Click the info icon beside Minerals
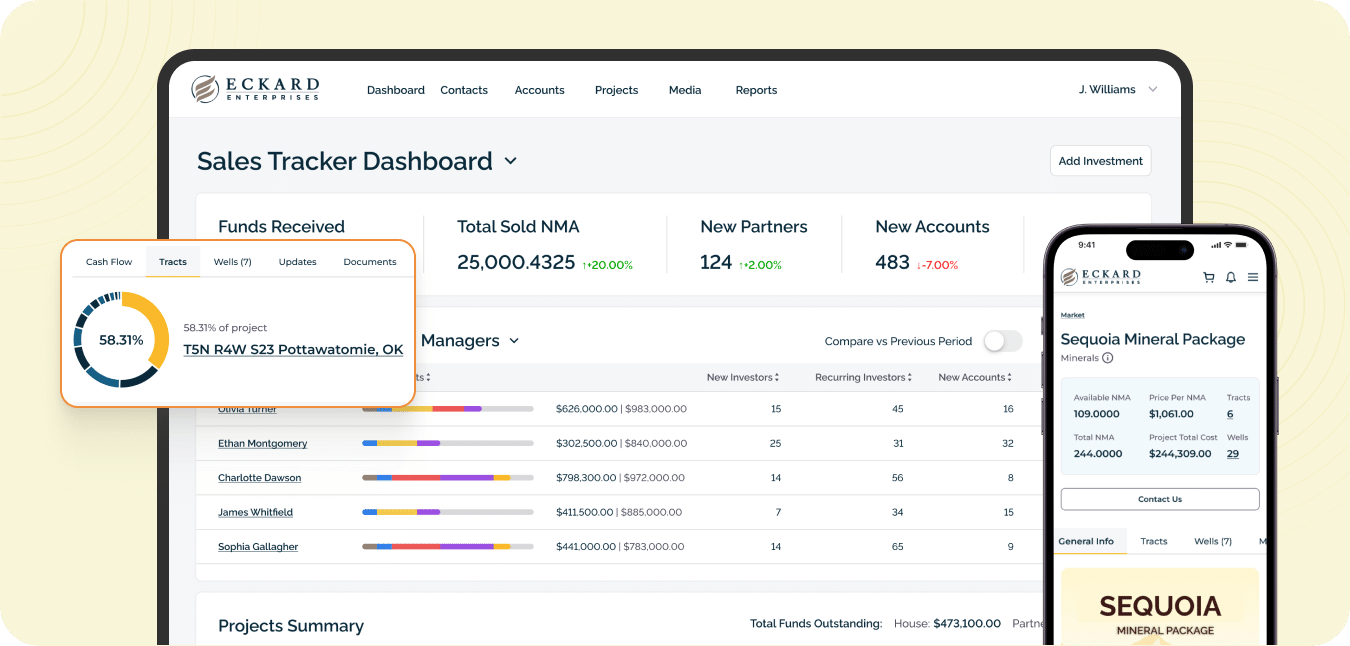The width and height of the screenshot is (1350, 646). coord(1108,358)
